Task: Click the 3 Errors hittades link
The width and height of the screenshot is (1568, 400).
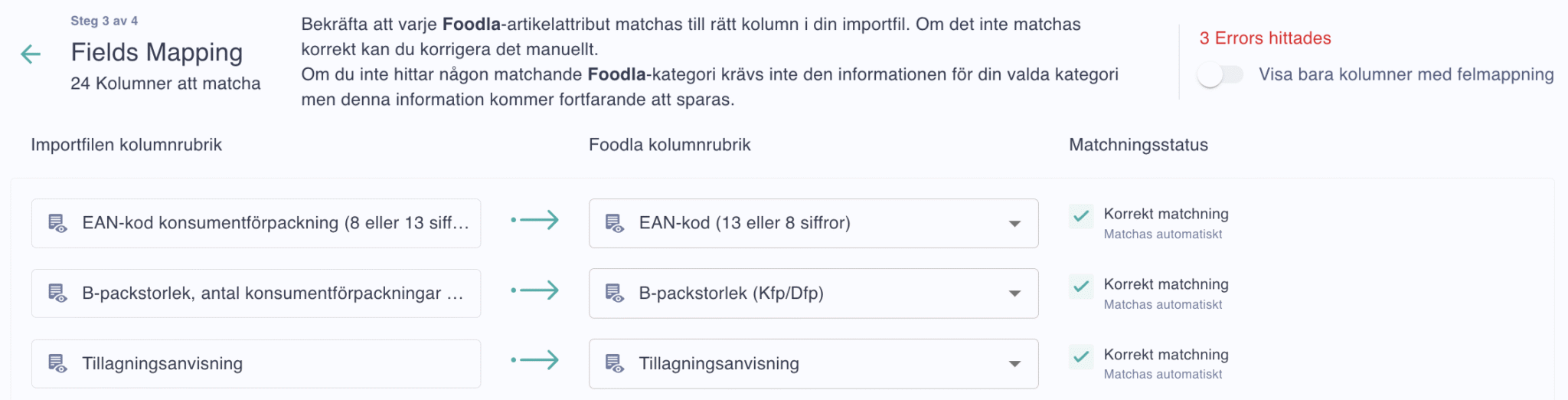Action: click(1265, 38)
